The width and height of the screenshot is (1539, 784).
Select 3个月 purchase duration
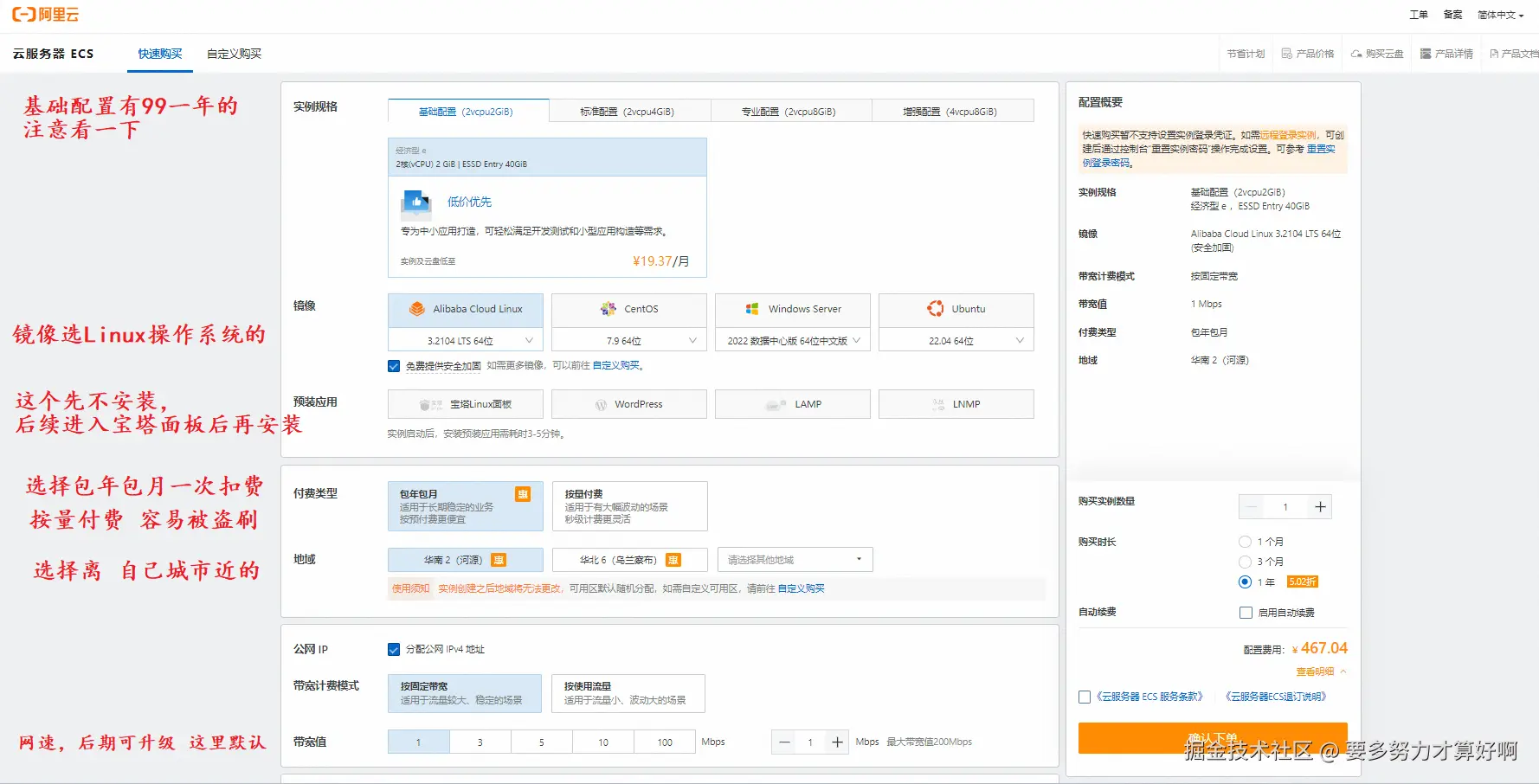(x=1245, y=562)
